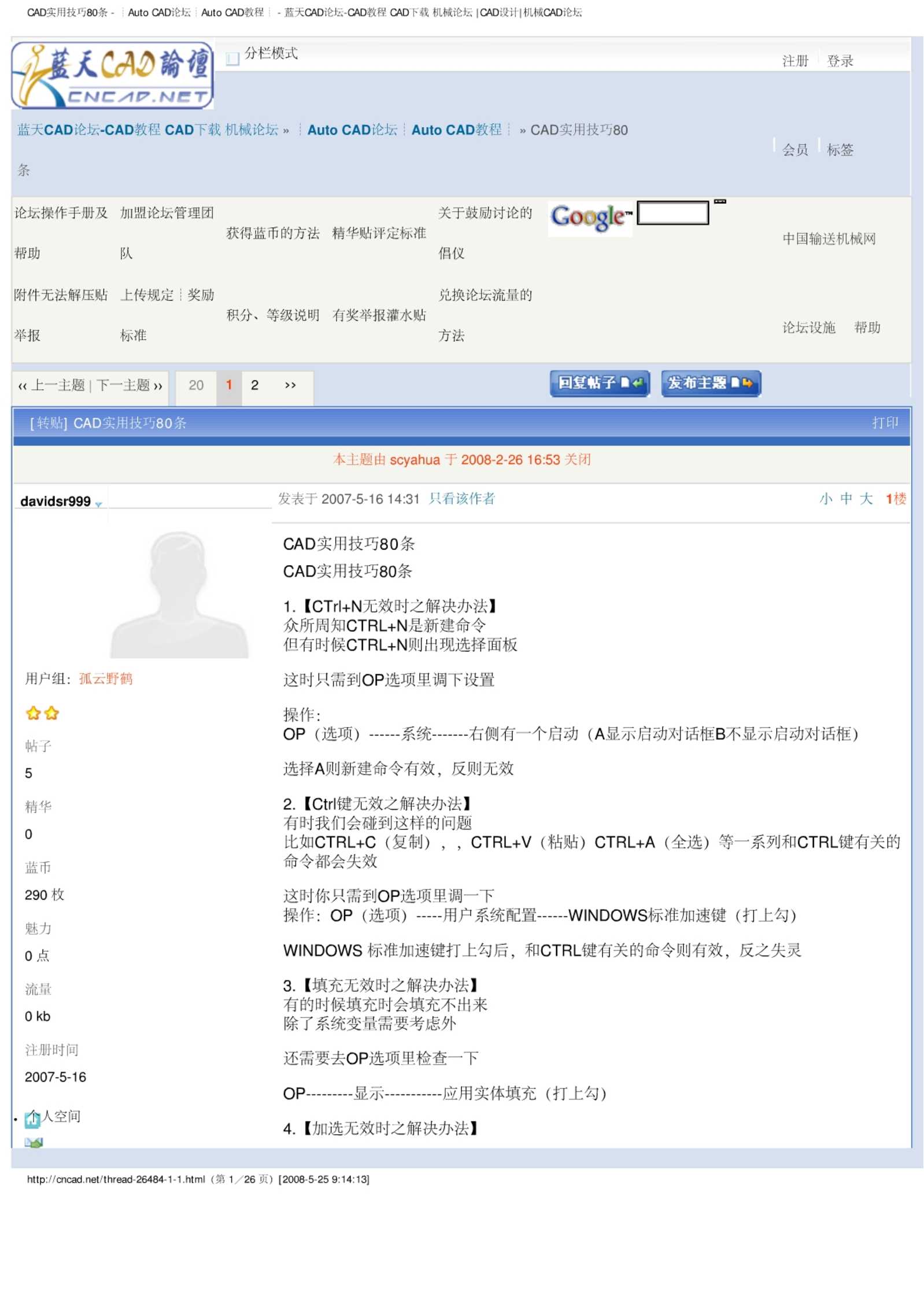Set font size to 中

(x=846, y=499)
